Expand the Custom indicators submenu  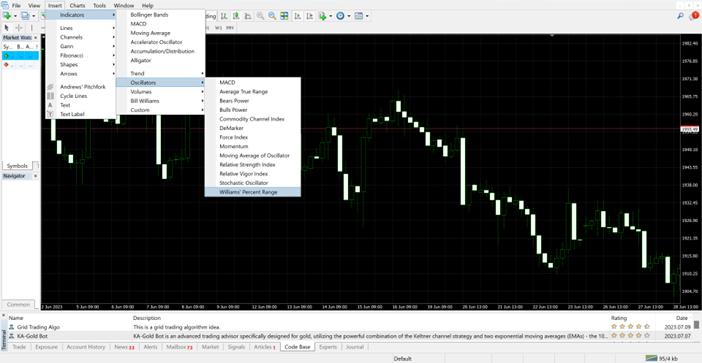pyautogui.click(x=160, y=110)
